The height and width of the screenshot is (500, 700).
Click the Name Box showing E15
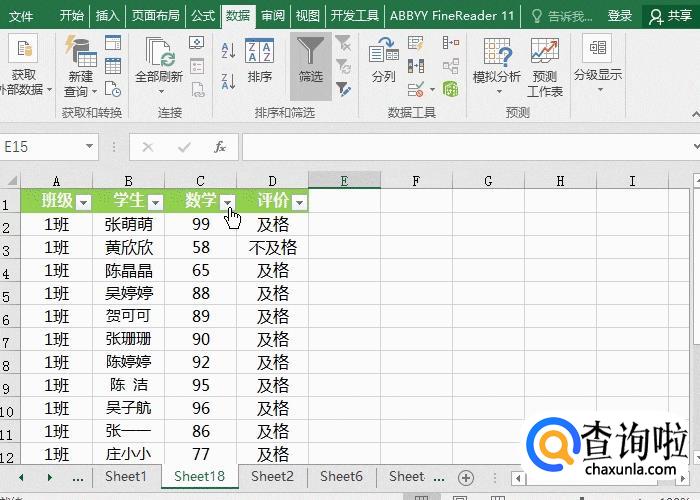tap(41, 146)
